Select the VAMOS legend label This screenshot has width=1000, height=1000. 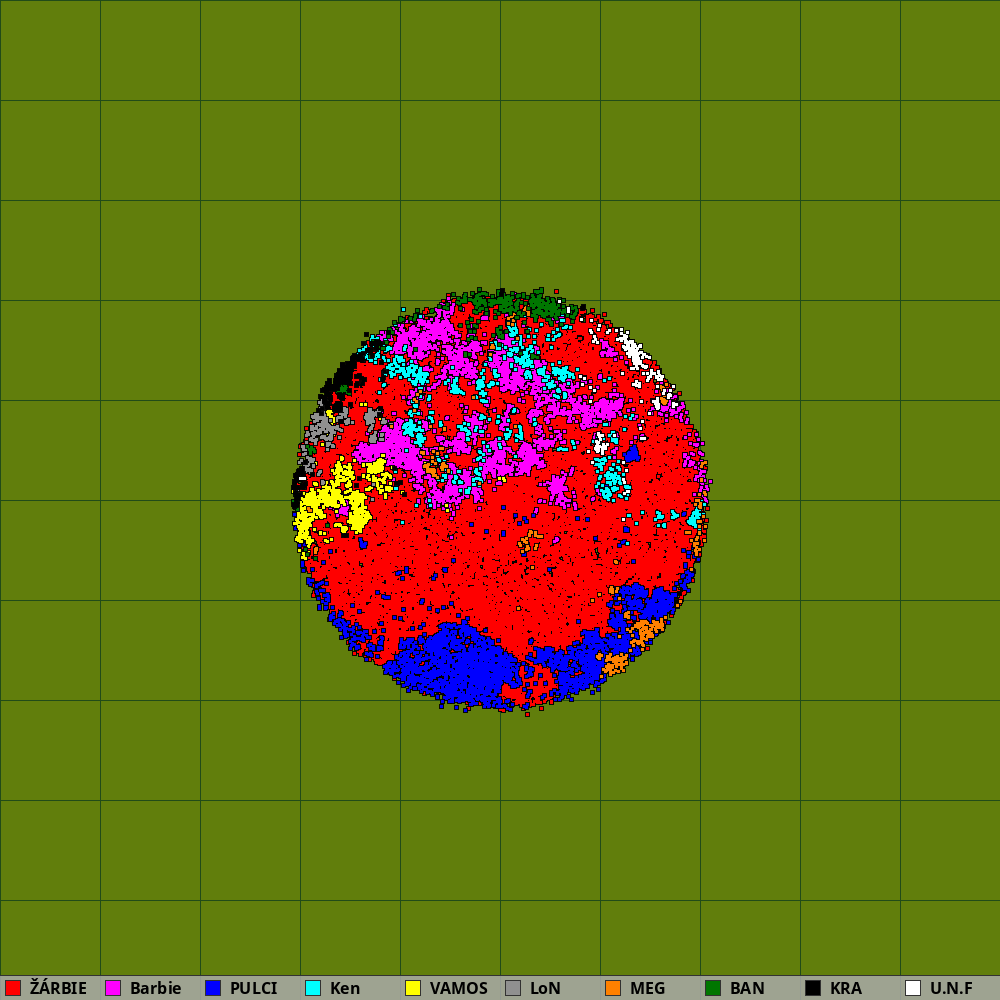tap(459, 988)
